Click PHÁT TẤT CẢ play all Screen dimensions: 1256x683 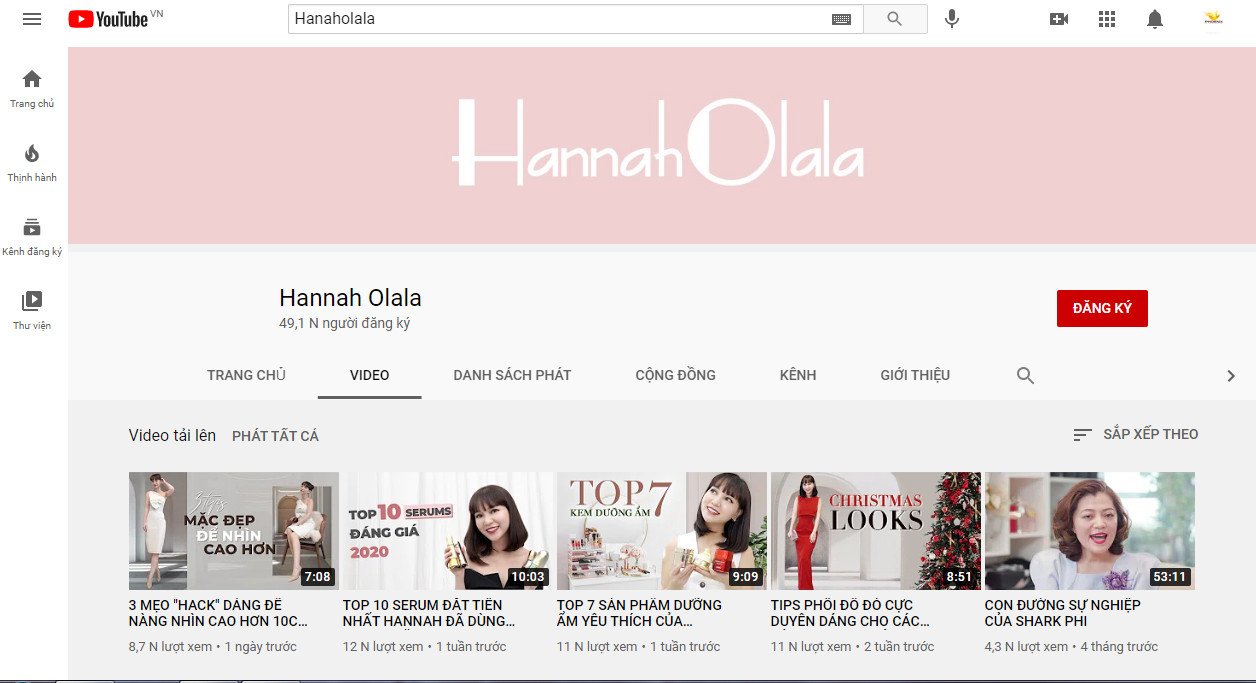(x=275, y=436)
